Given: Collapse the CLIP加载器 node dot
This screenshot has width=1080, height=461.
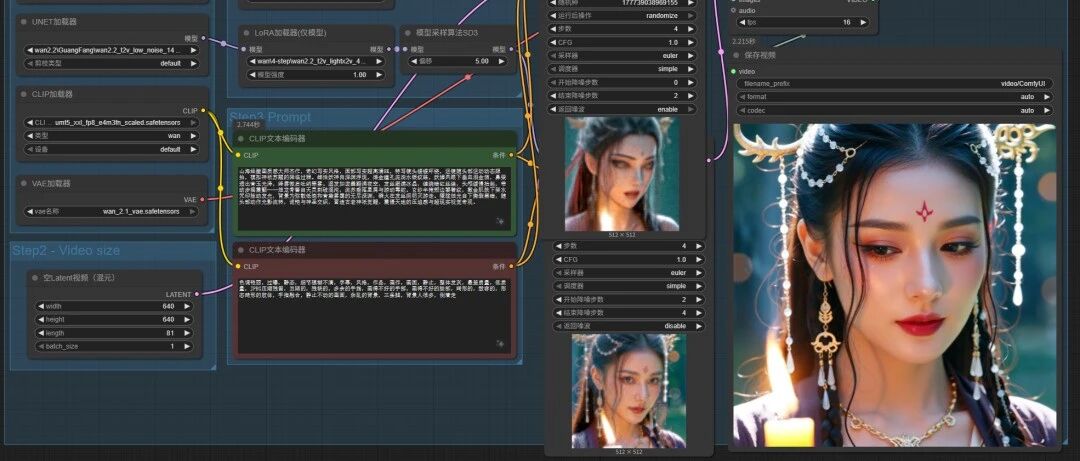Looking at the screenshot, I should 24,94.
